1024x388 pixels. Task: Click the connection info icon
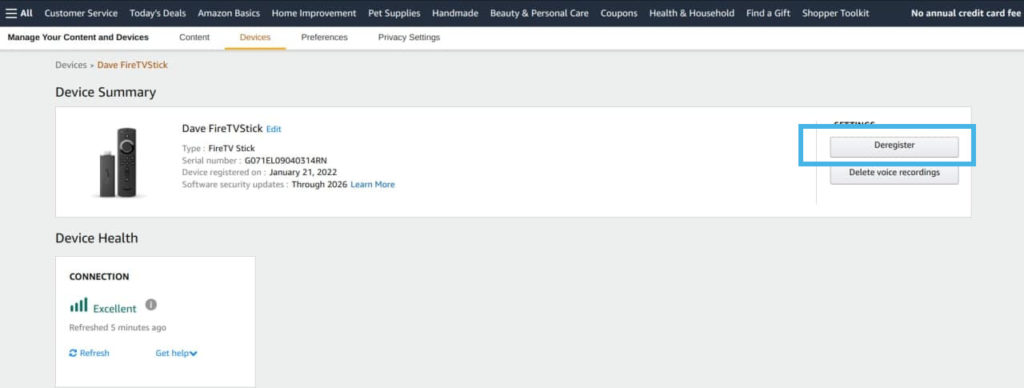tap(151, 304)
